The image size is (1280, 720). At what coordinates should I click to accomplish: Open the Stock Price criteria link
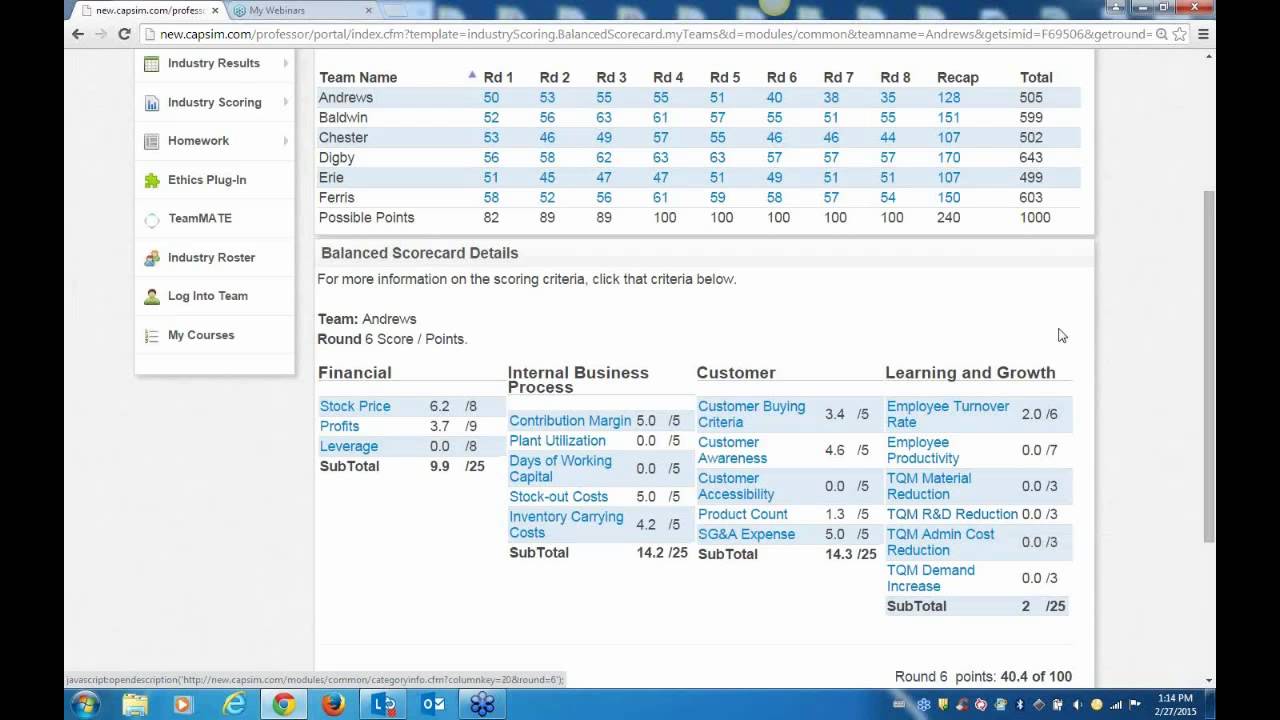355,406
